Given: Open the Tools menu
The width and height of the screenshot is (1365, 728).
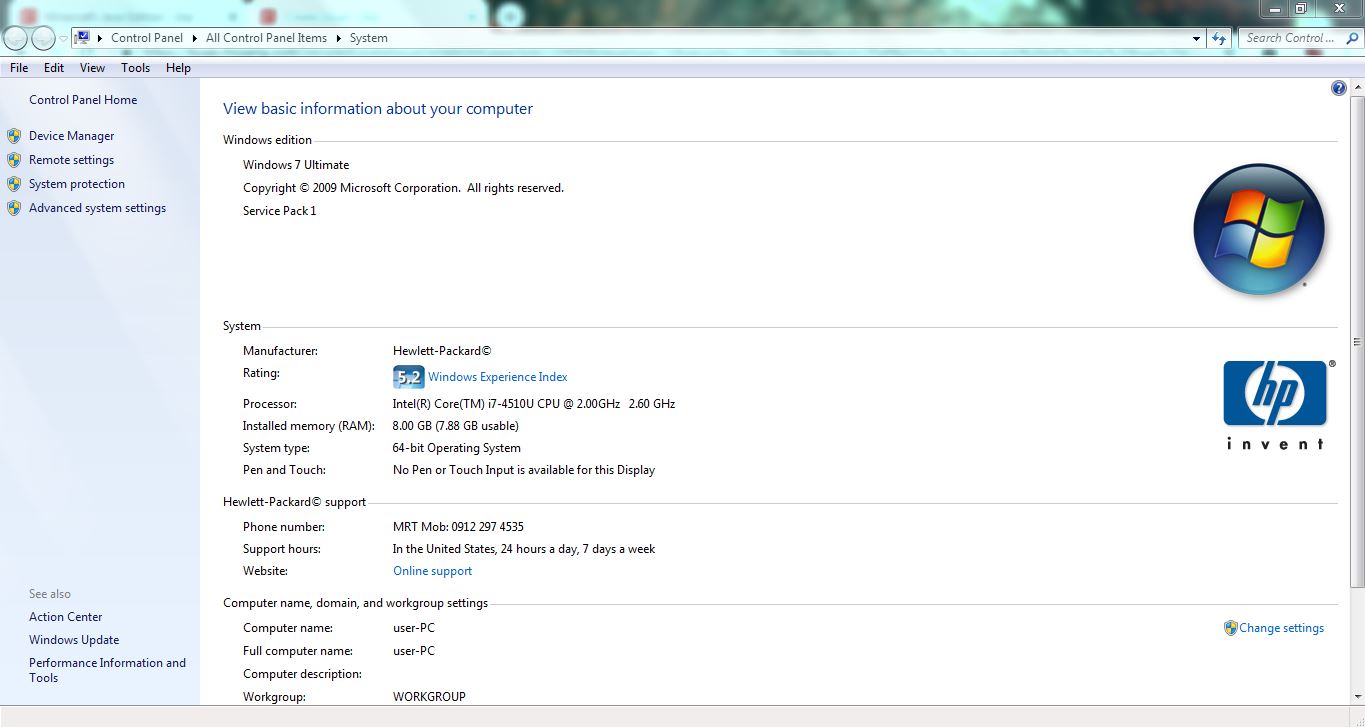Looking at the screenshot, I should (x=135, y=68).
